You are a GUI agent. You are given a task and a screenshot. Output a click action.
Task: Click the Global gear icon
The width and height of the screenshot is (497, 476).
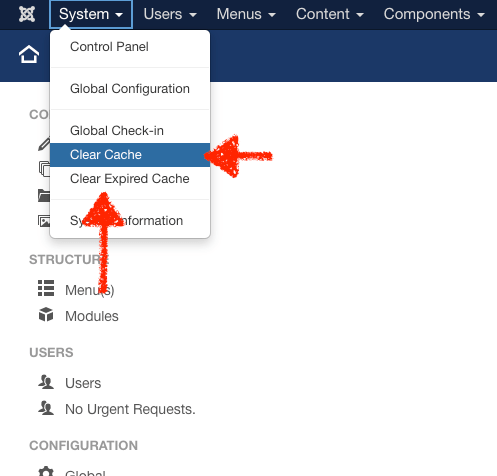(46, 471)
